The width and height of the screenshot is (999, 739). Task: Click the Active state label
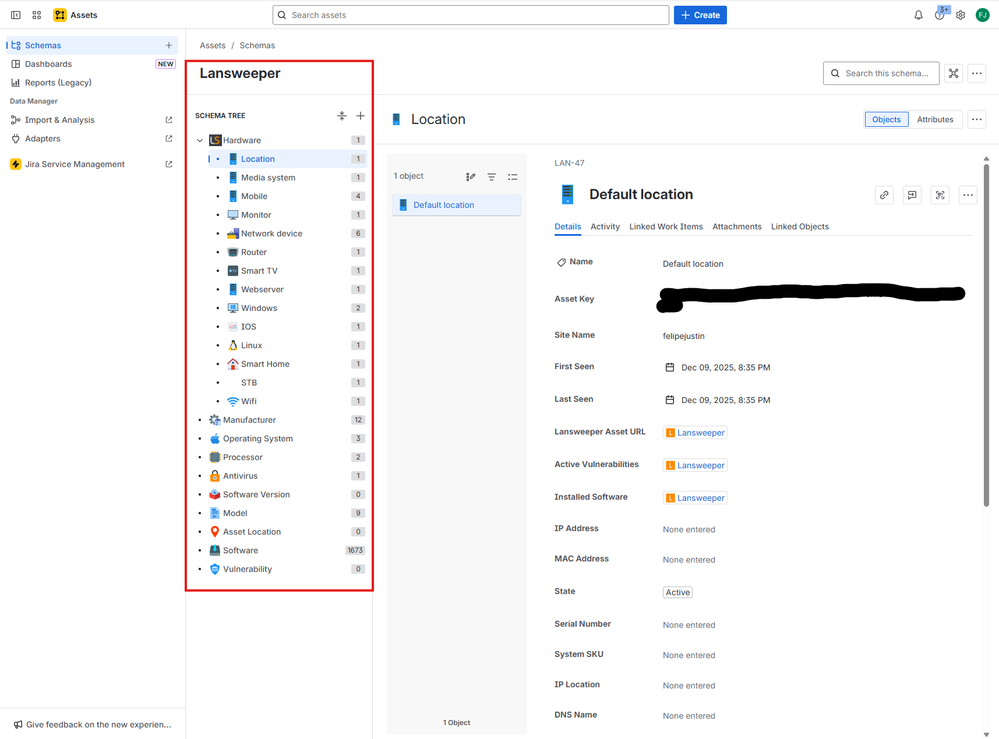coord(677,592)
